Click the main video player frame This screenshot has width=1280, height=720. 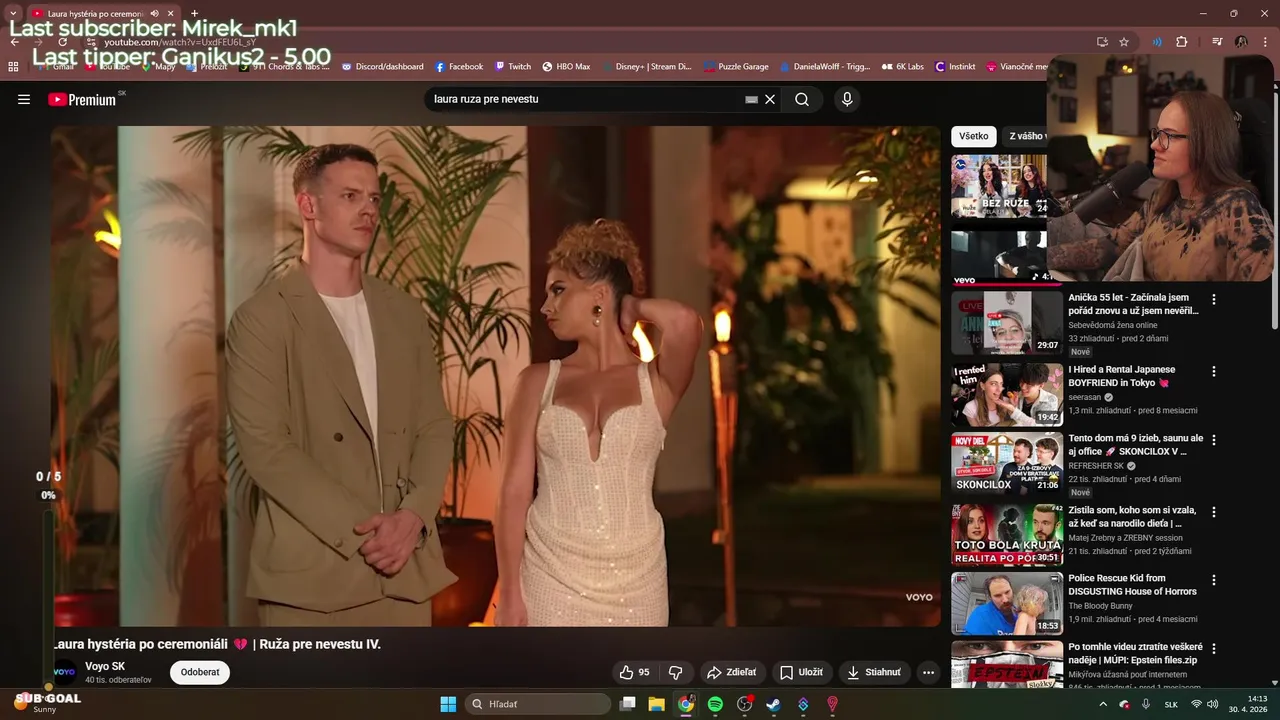pos(496,376)
